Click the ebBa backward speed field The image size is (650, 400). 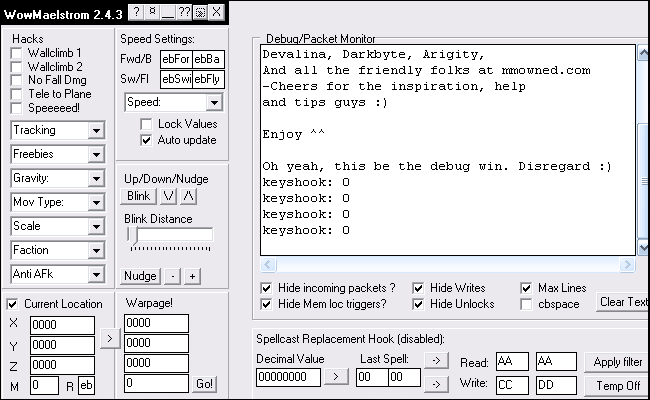[209, 59]
